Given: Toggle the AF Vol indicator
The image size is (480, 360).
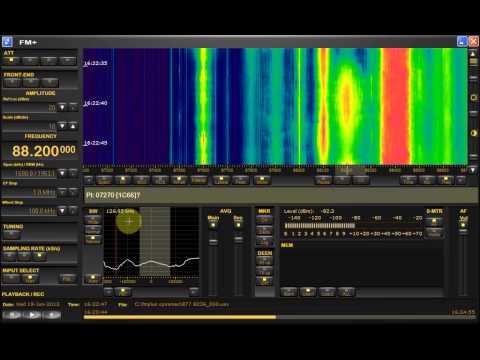Looking at the screenshot, I should pyautogui.click(x=463, y=226).
